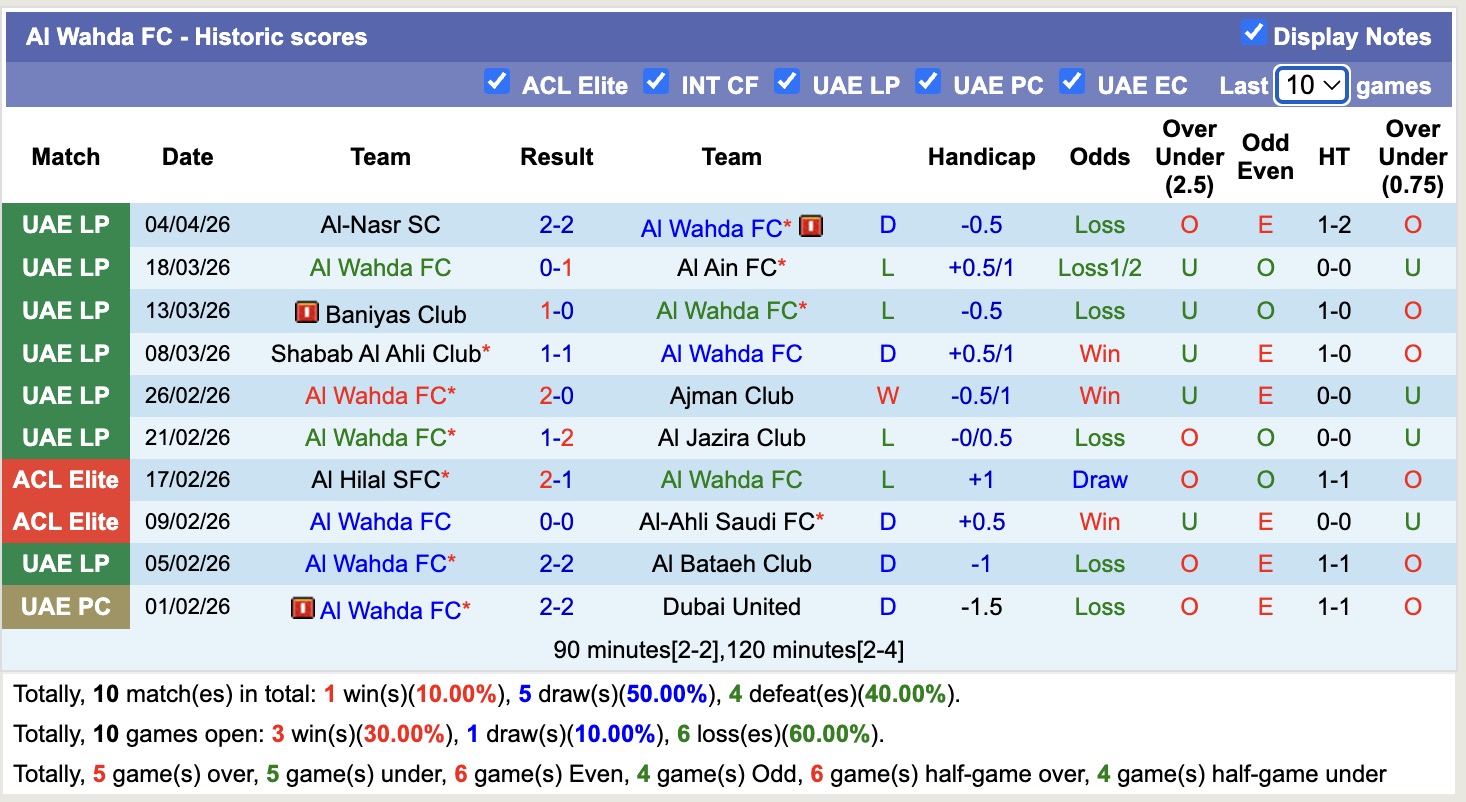This screenshot has height=802, width=1466.
Task: Click the UAE PC badge on the 01/02/26 row
Action: (x=66, y=606)
